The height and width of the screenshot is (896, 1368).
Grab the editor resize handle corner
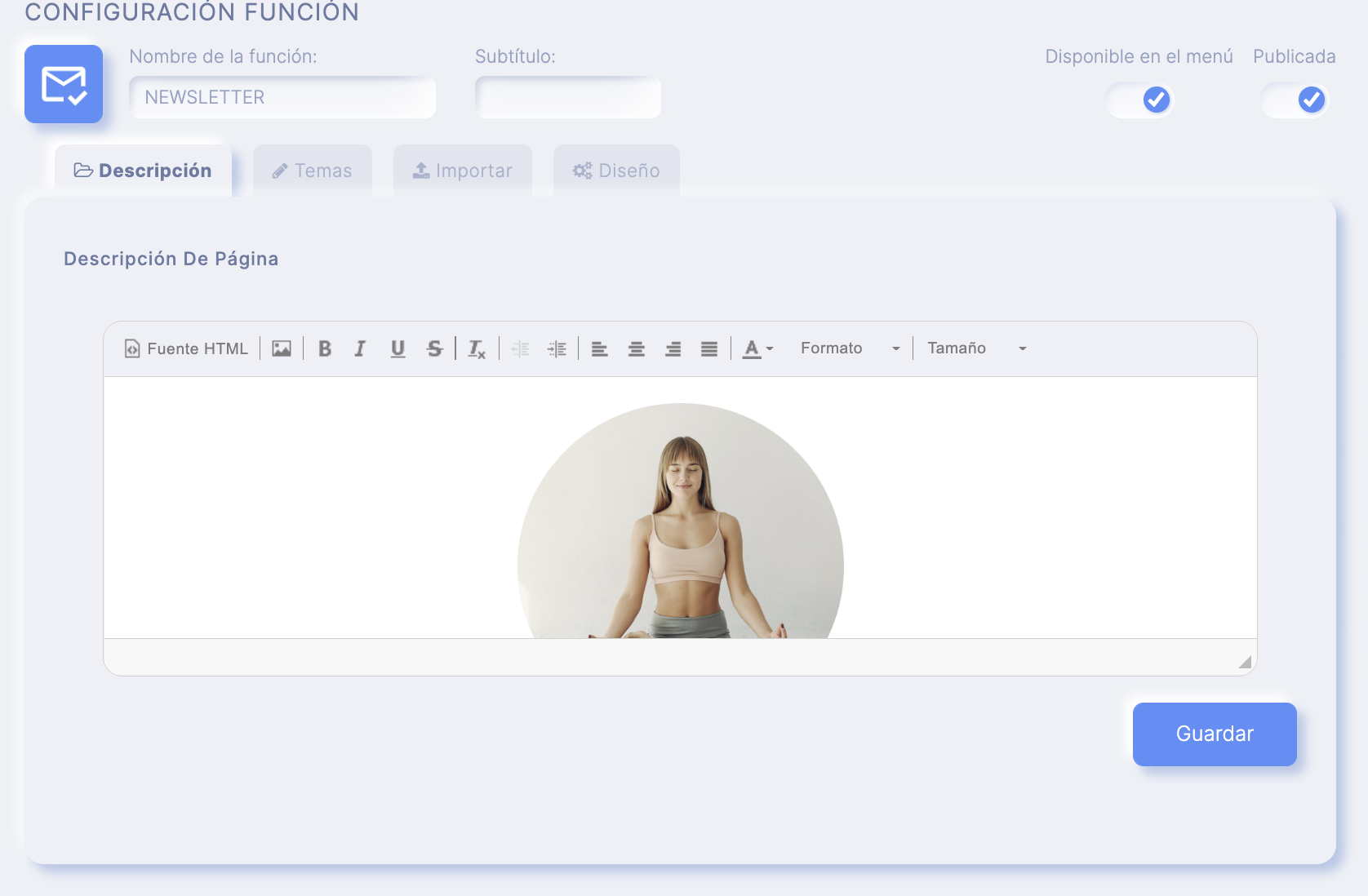point(1245,662)
